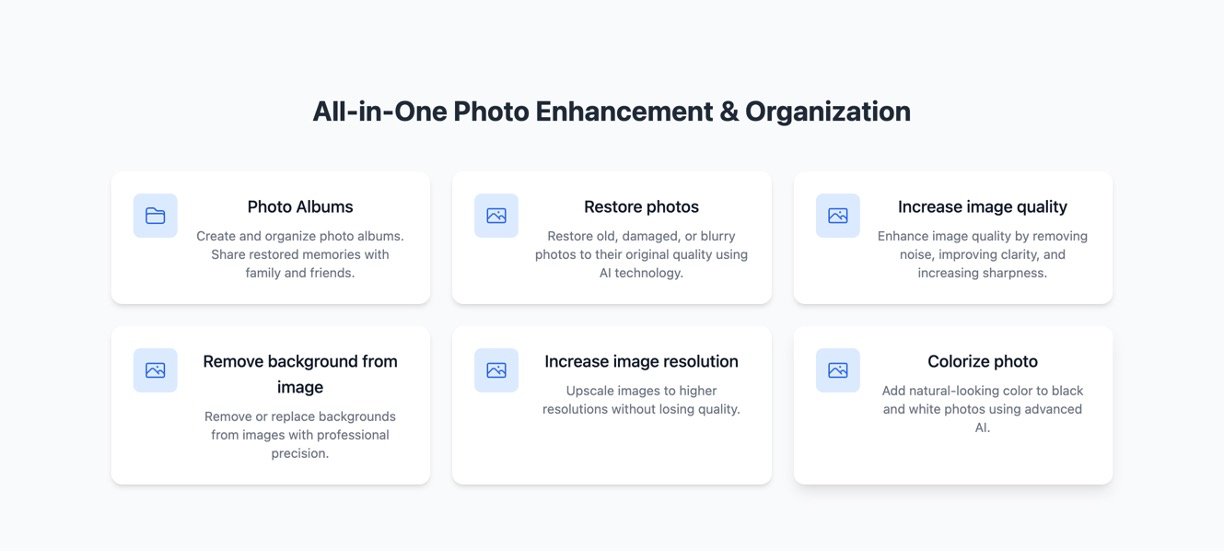Select the Increase image quality icon
The width and height of the screenshot is (1224, 552).
[x=837, y=216]
